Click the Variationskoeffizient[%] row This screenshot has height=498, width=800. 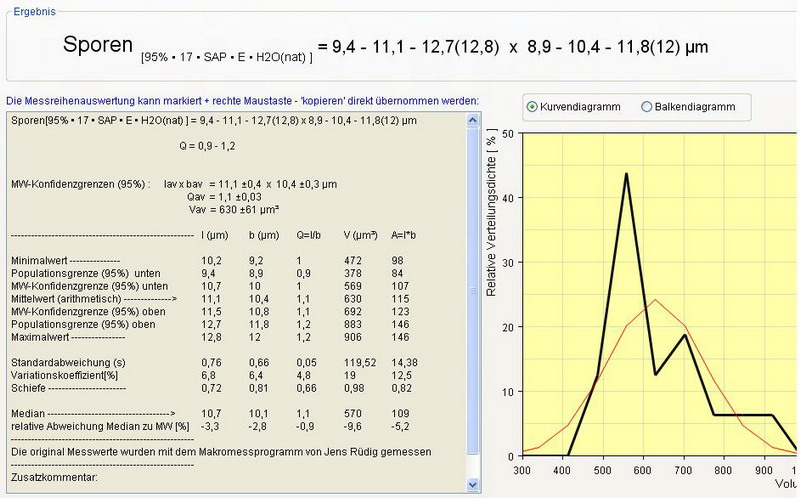pos(62,373)
